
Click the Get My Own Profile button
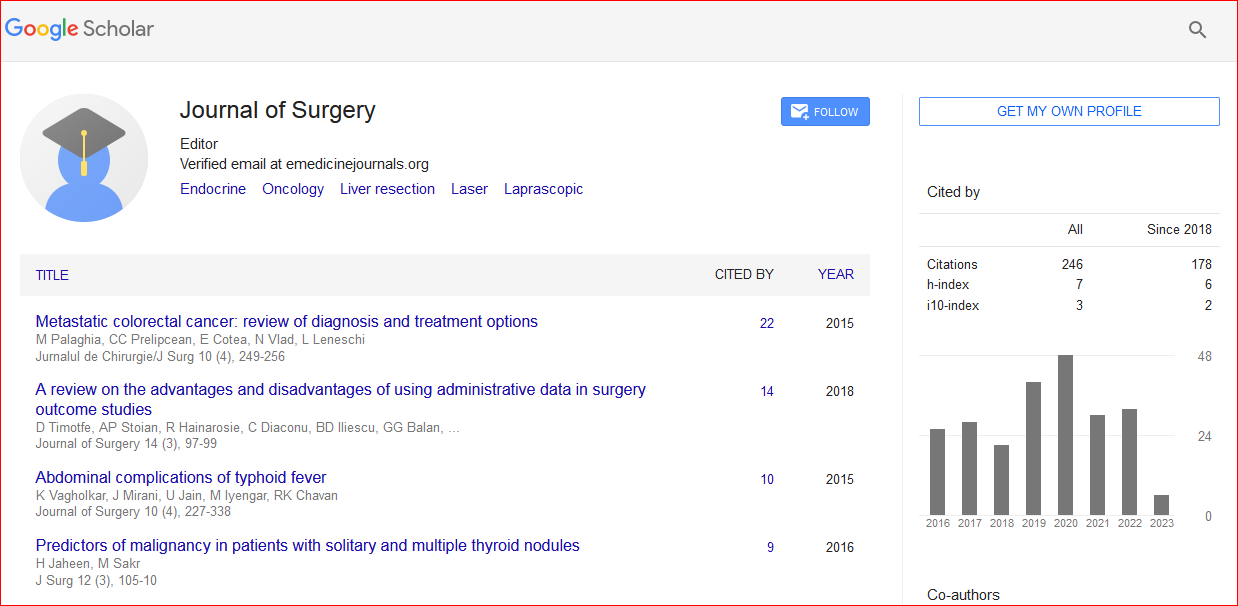pyautogui.click(x=1068, y=111)
